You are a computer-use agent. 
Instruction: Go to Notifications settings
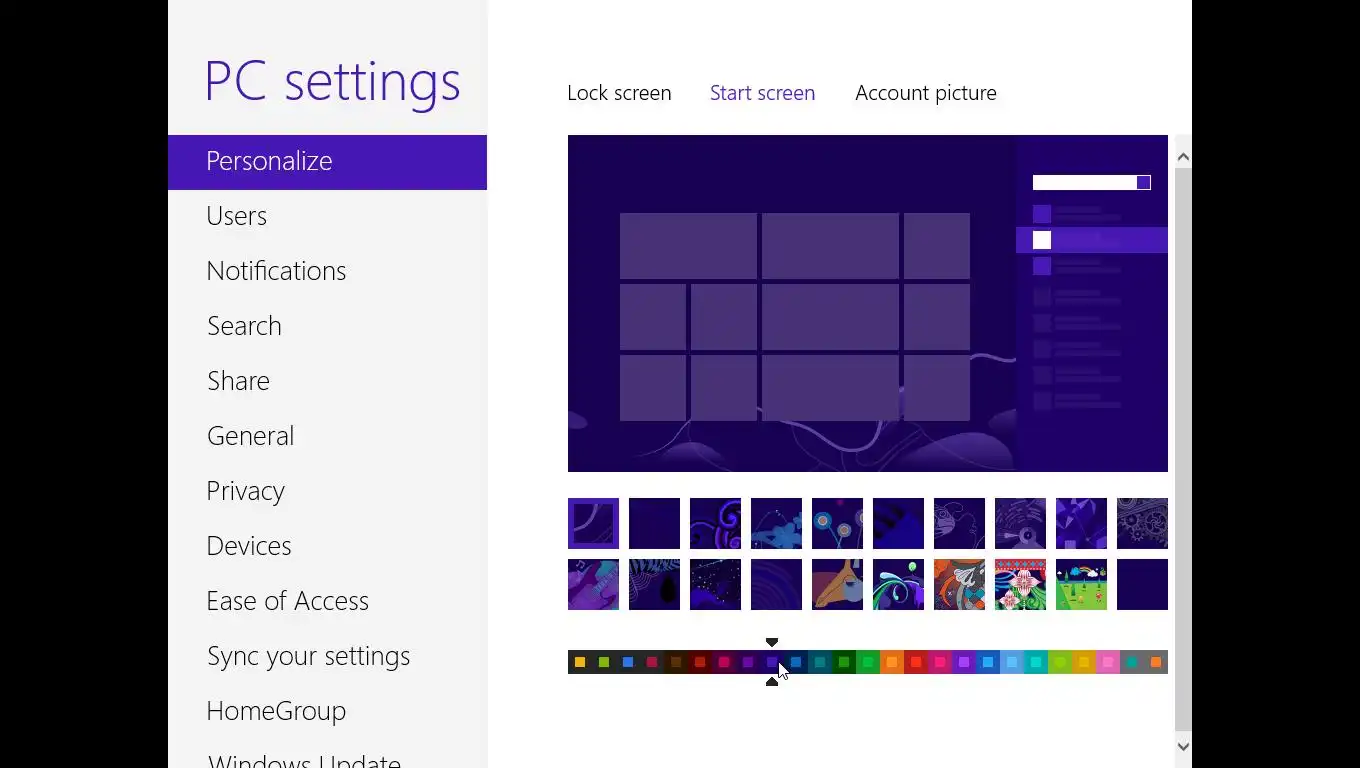pos(276,271)
